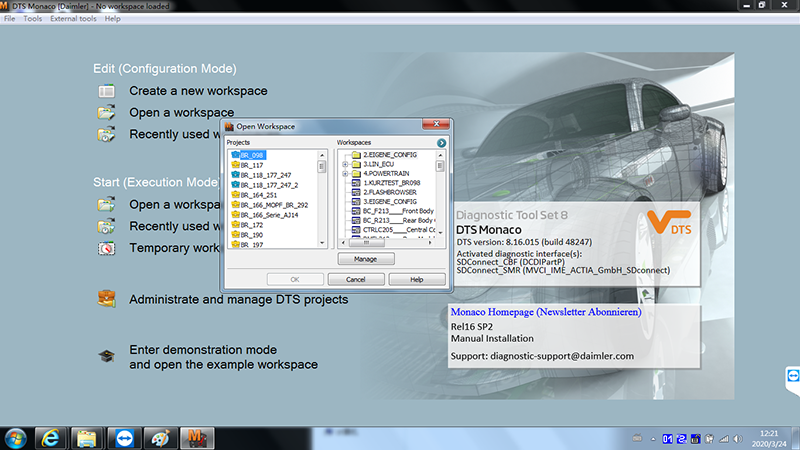
Task: Select project BR_190
Action: 252,235
